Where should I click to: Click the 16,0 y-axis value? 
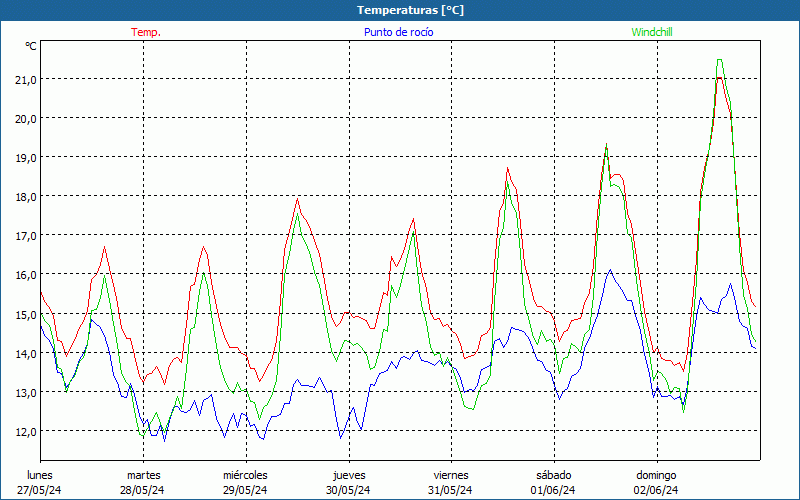pyautogui.click(x=26, y=274)
